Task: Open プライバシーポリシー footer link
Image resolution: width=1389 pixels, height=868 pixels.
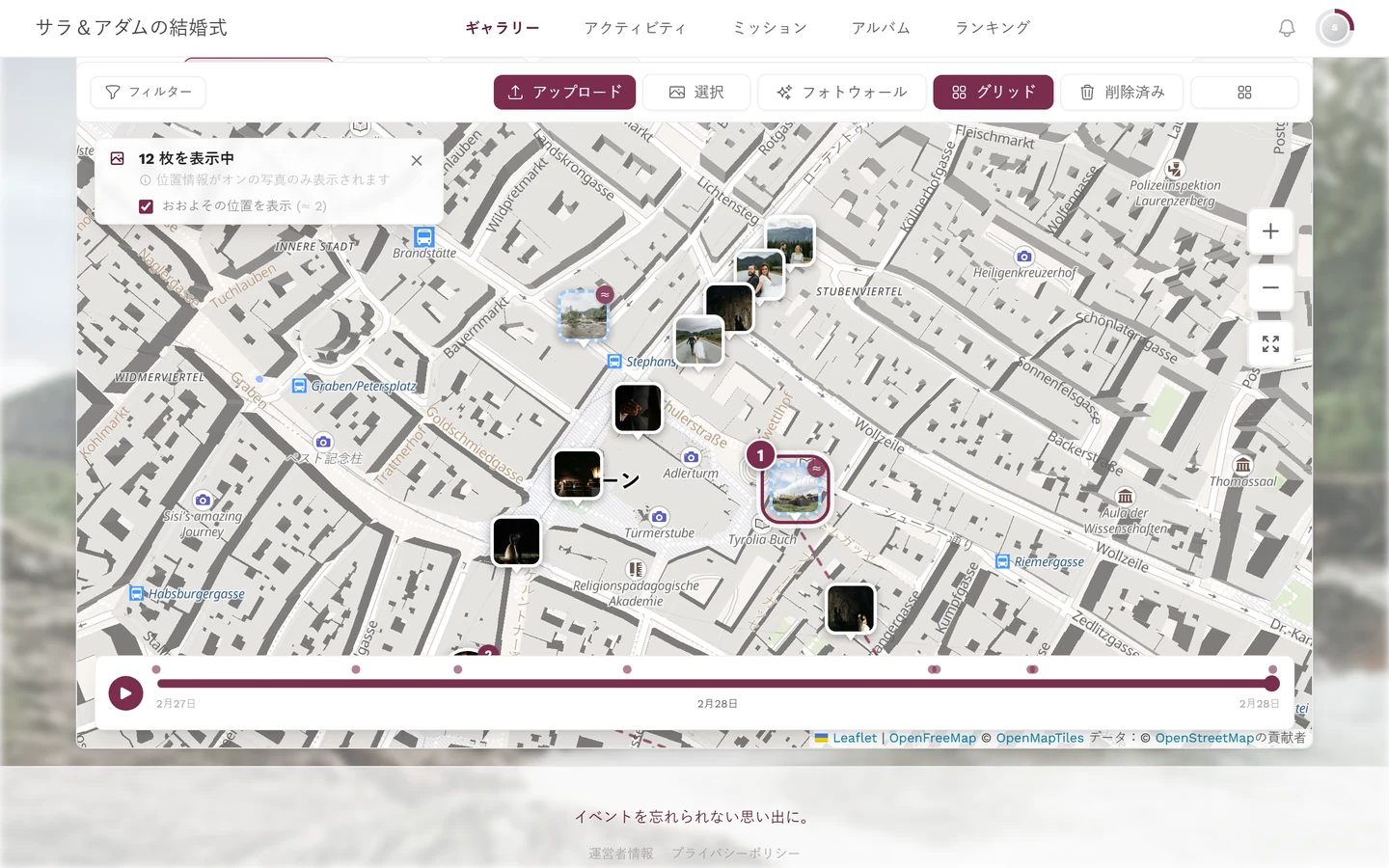Action: coord(736,854)
